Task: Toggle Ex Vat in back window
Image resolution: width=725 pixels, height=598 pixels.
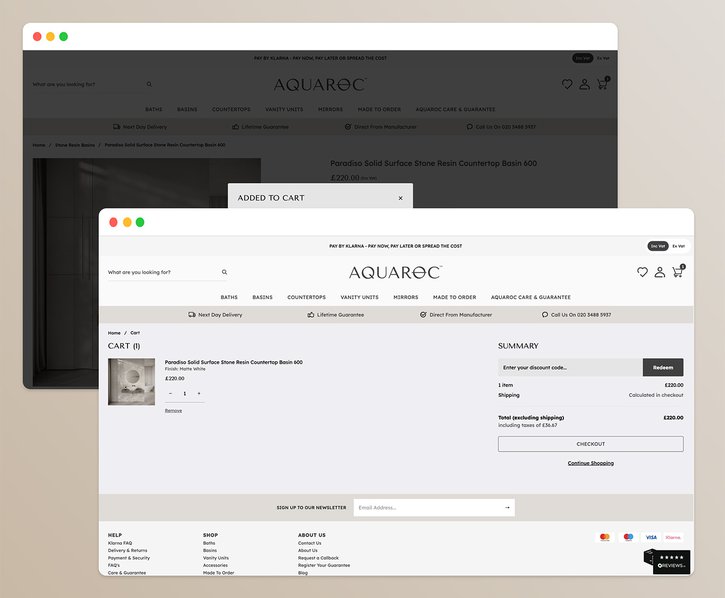Action: pyautogui.click(x=603, y=58)
